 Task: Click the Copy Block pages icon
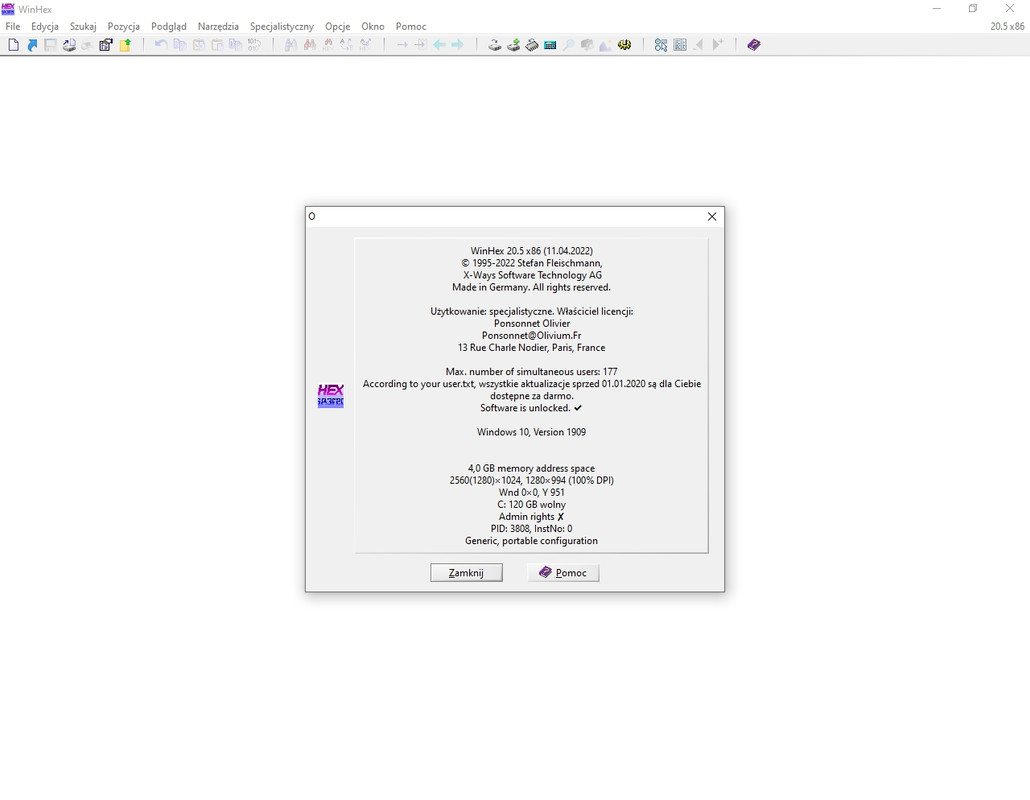[x=179, y=45]
